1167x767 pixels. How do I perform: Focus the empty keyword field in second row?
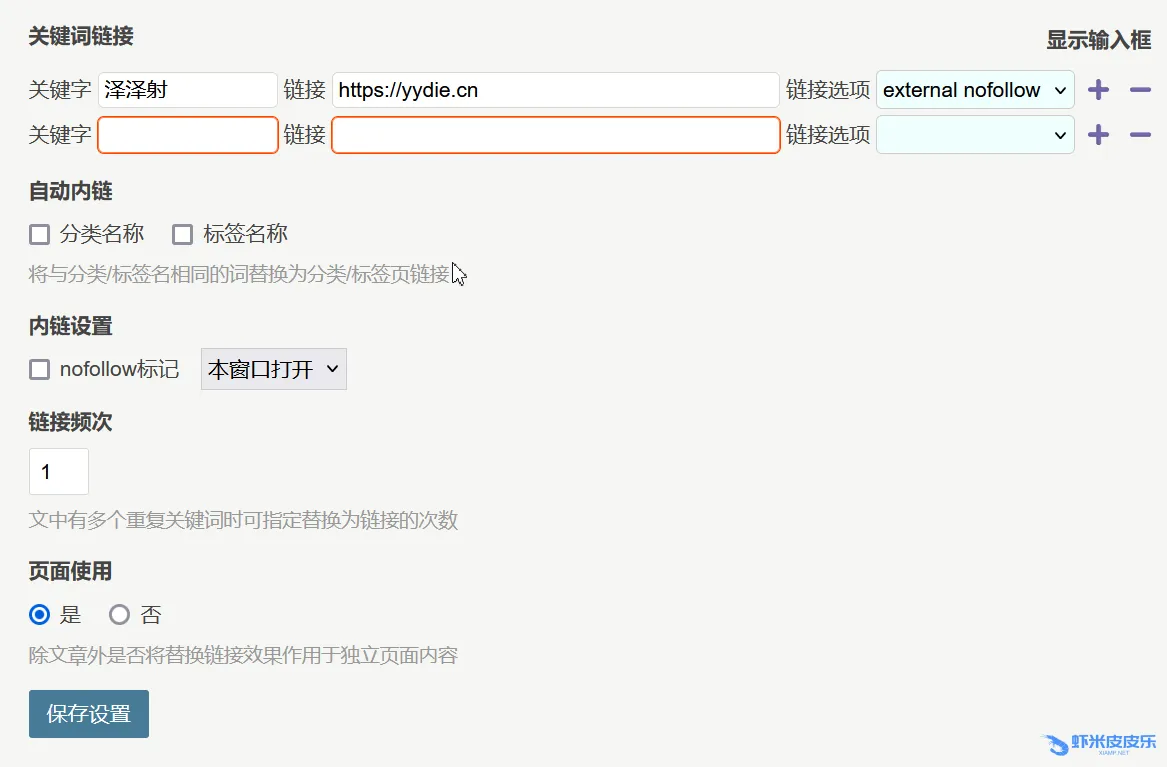[x=188, y=135]
